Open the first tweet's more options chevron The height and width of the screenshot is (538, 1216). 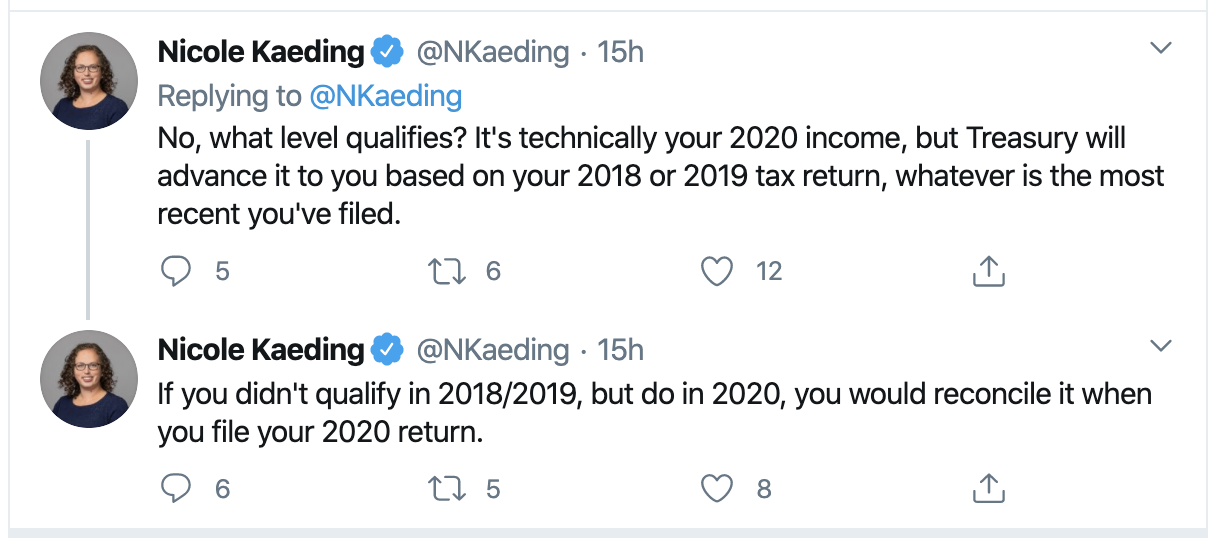coord(1160,48)
